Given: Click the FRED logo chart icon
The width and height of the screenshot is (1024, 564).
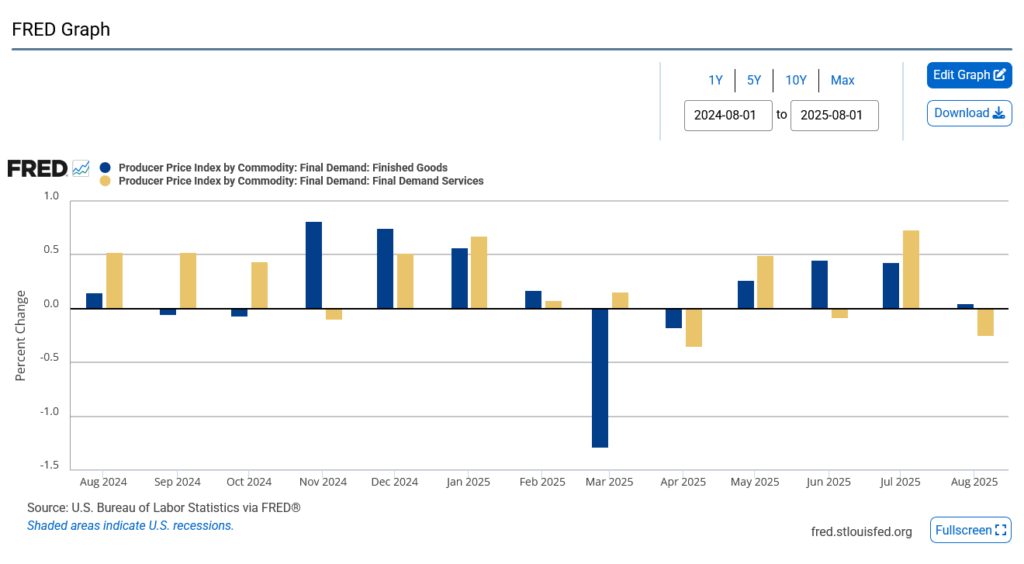Looking at the screenshot, I should point(81,168).
